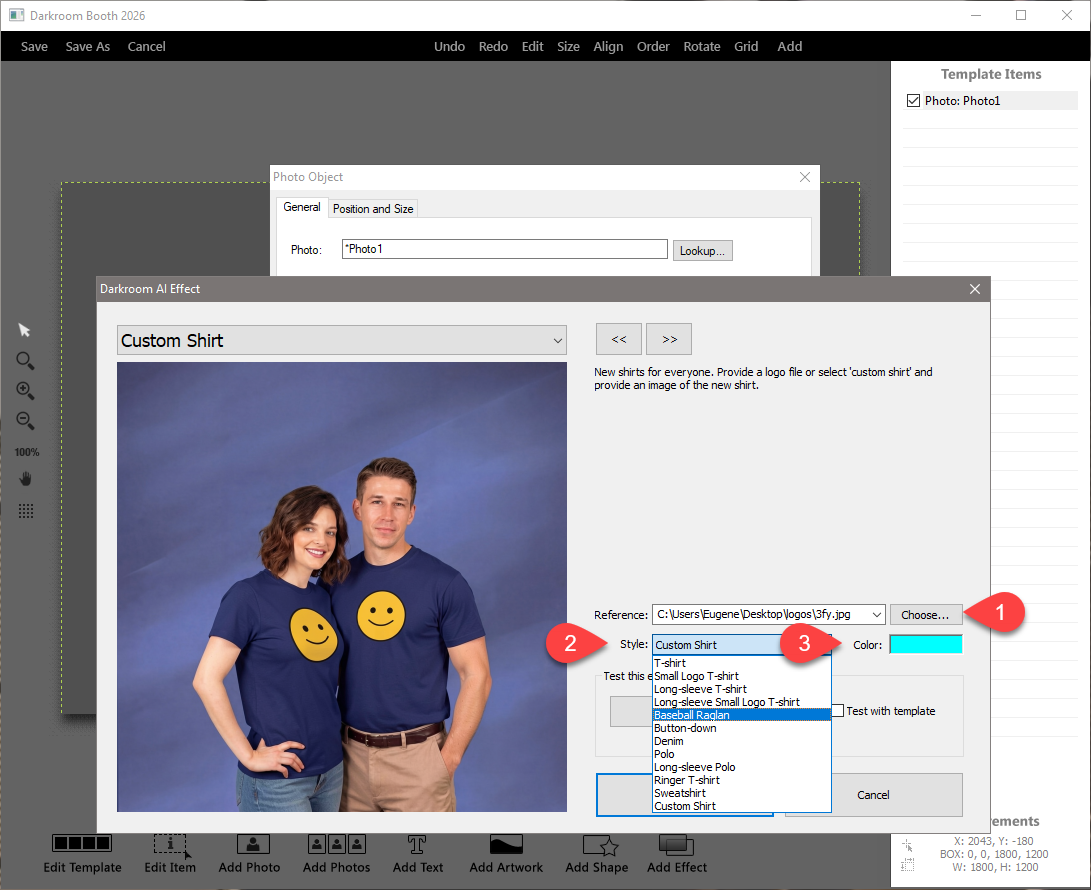
Task: Uncheck the Photo: Photo1 template item
Action: tap(913, 101)
